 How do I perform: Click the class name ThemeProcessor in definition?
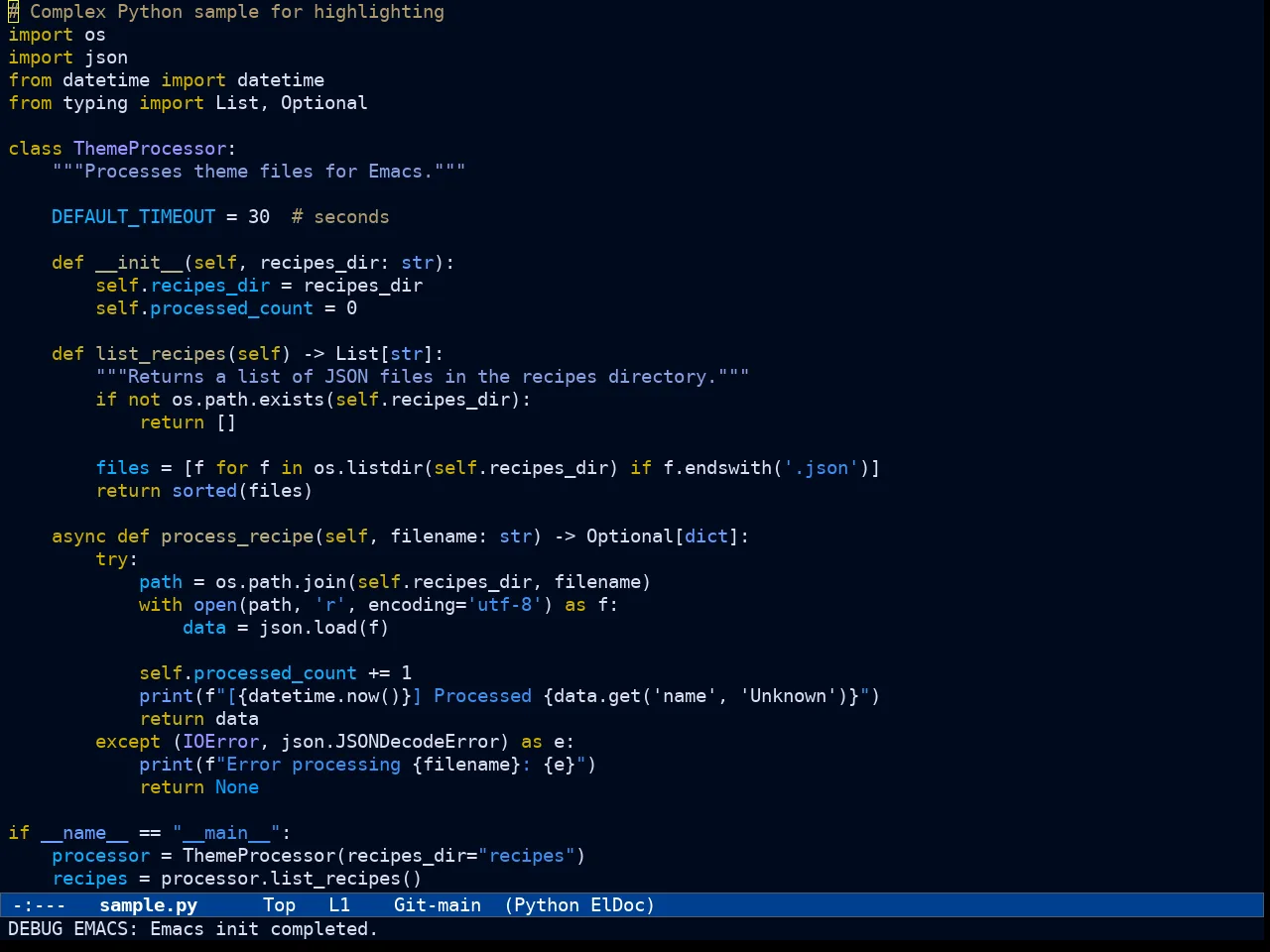(x=150, y=149)
